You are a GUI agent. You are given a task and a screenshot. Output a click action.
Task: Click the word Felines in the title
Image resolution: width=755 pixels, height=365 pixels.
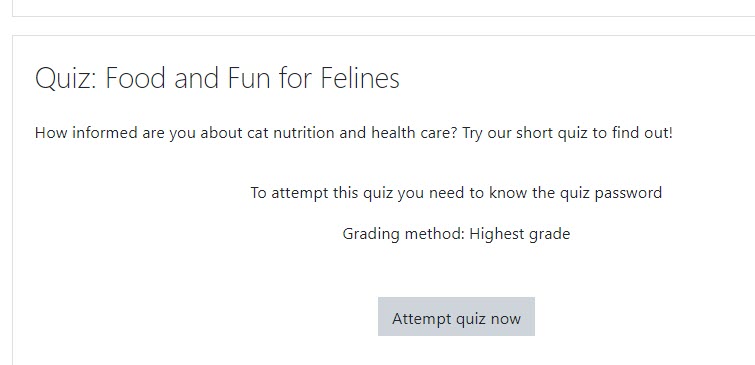[x=360, y=78]
